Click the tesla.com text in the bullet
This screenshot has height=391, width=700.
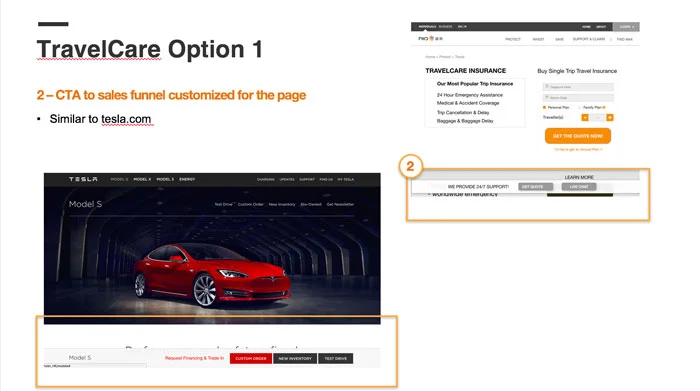(x=126, y=119)
